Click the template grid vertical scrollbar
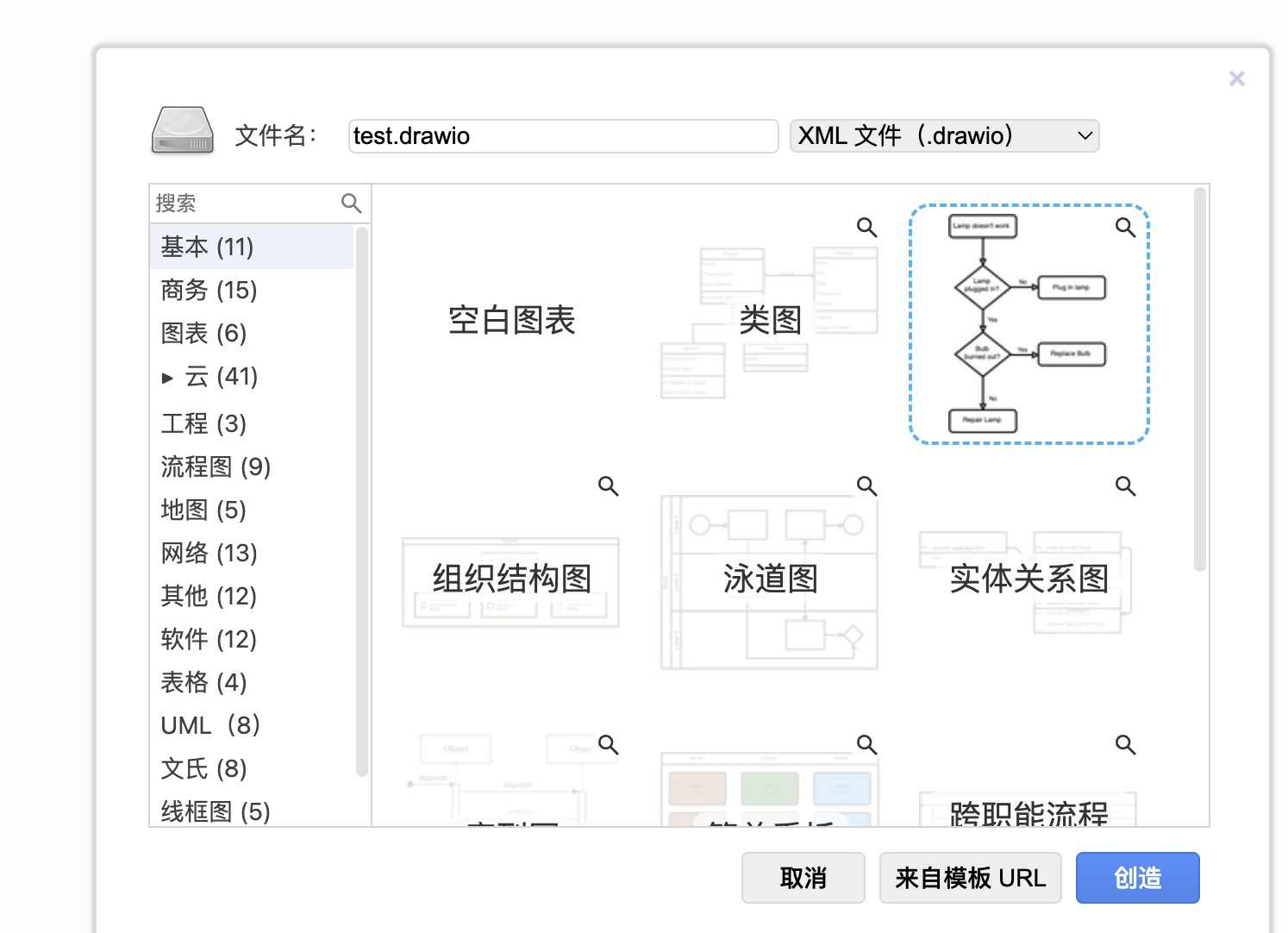 pos(1199,379)
